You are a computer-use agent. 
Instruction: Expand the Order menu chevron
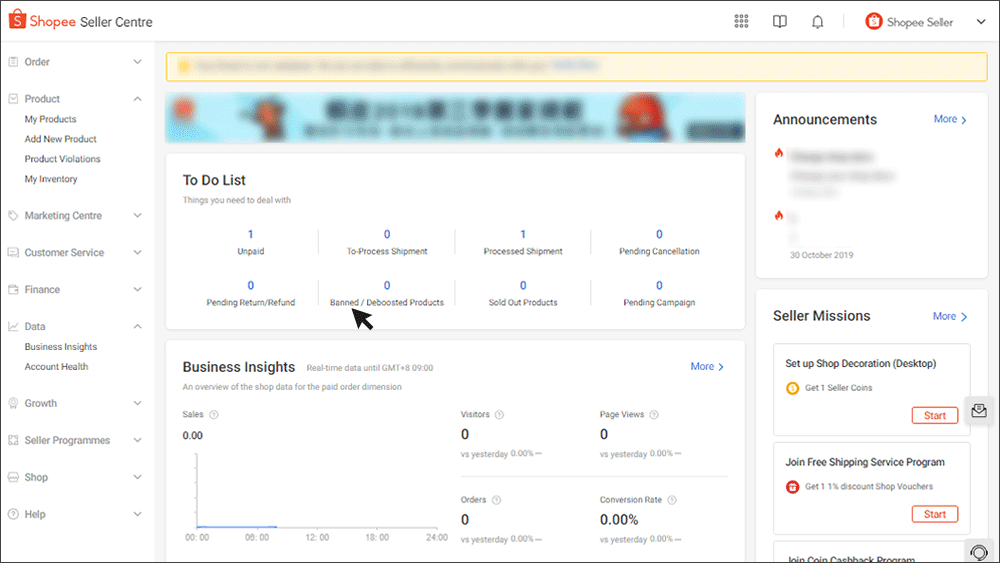(x=137, y=62)
